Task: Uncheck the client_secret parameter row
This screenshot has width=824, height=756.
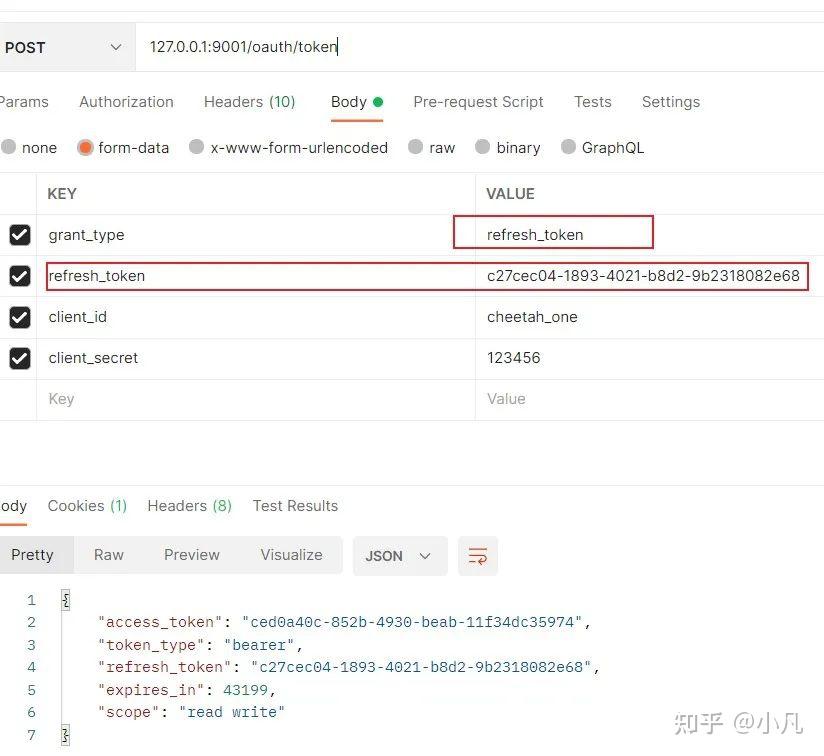Action: [19, 357]
